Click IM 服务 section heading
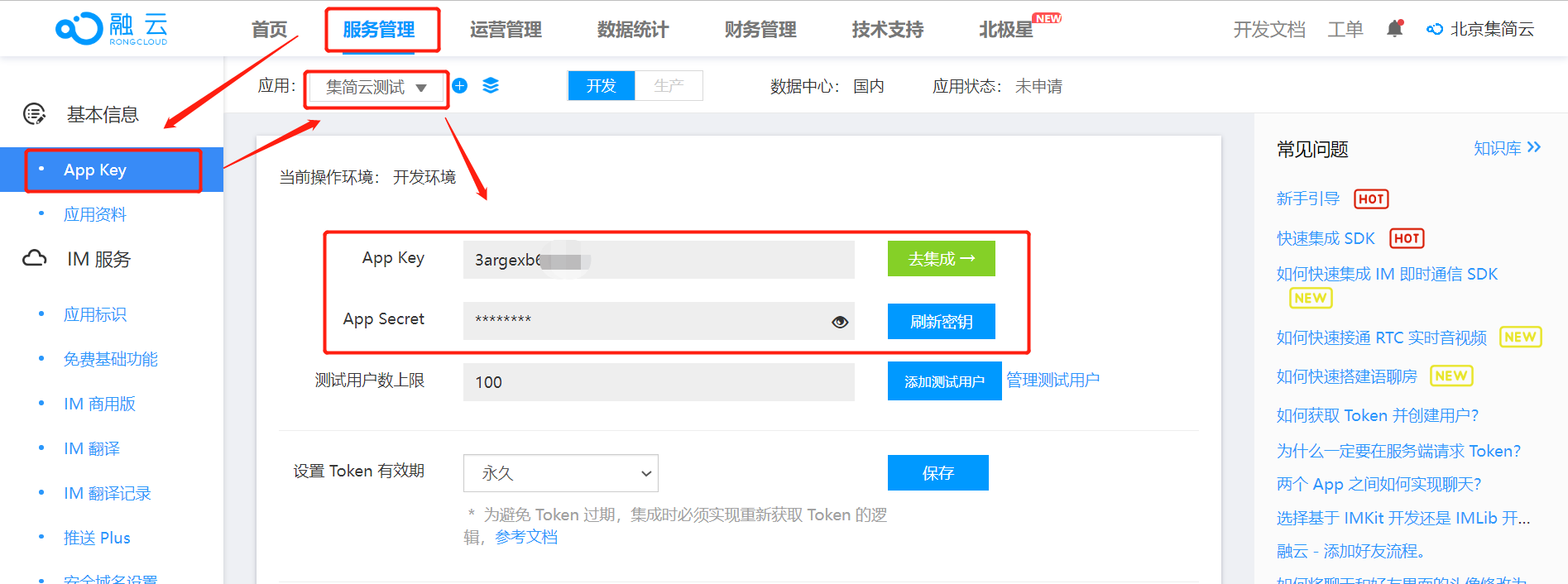The image size is (1568, 584). point(99,259)
